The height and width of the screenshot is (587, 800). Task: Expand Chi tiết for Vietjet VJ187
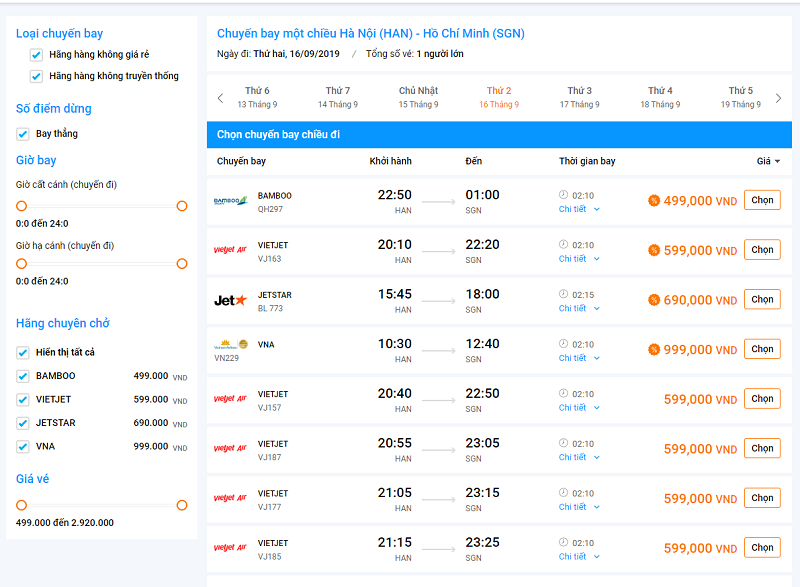click(579, 457)
